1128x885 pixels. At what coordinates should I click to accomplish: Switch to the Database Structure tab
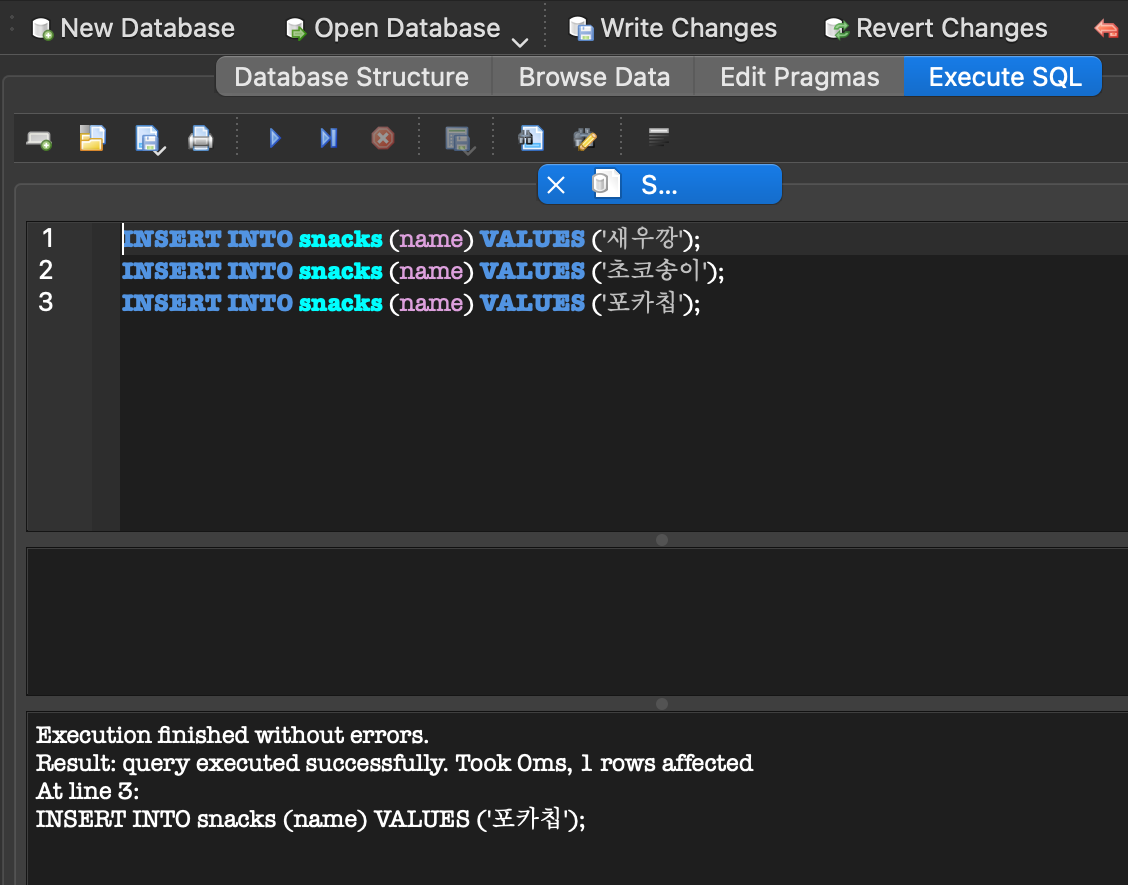point(352,77)
